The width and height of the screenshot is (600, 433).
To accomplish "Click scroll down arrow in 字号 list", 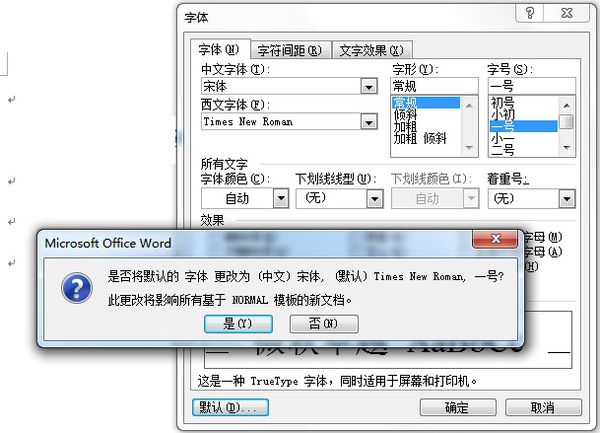I will click(x=567, y=148).
